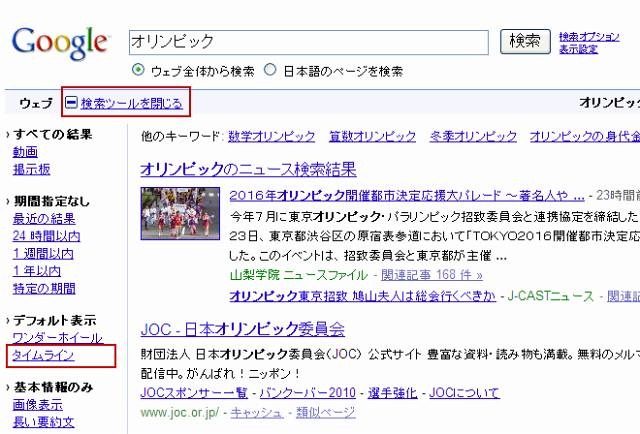Filter by 最近の結果
The height and width of the screenshot is (434, 640).
click(44, 218)
